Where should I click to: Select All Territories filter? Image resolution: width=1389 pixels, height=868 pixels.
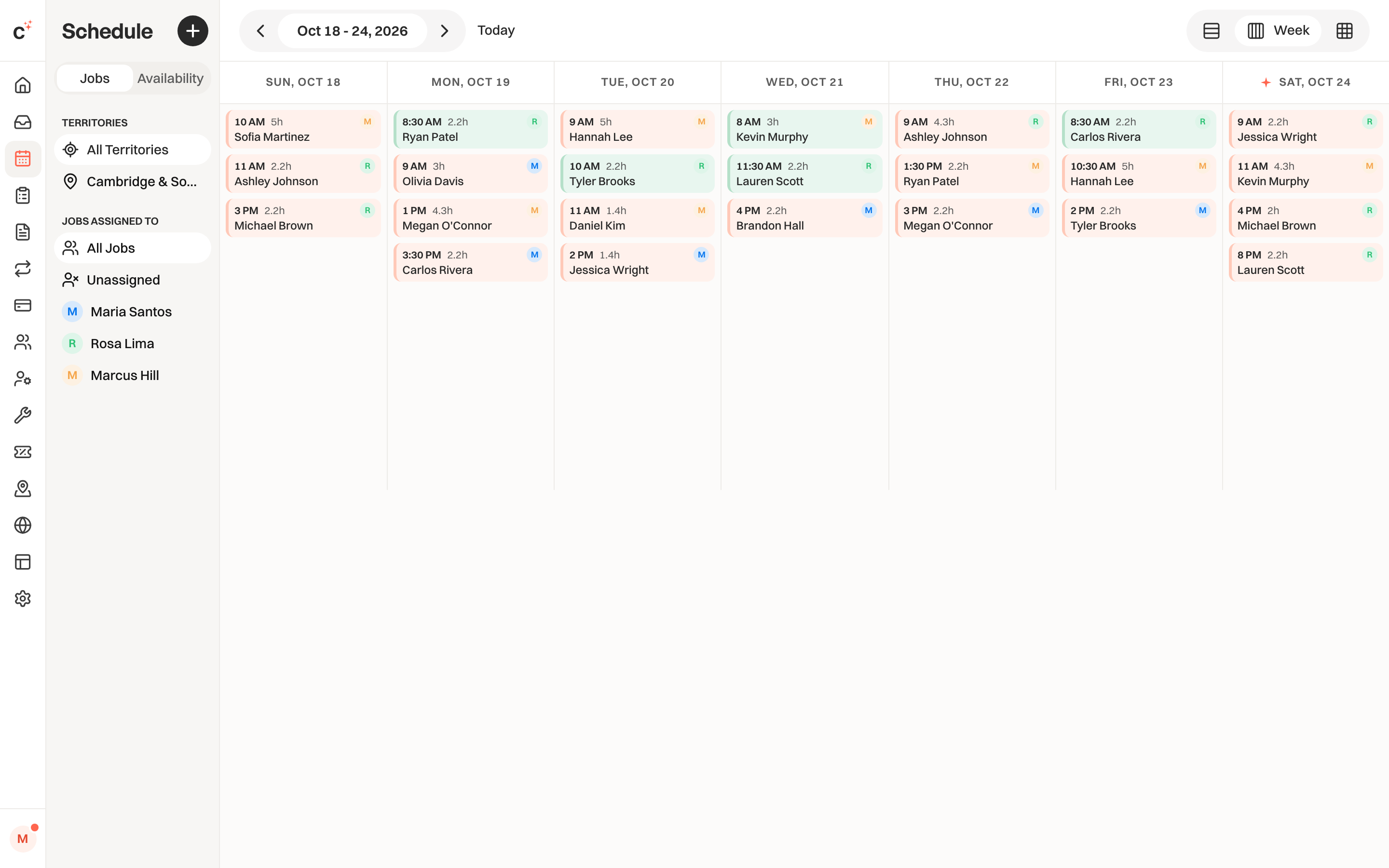click(x=133, y=150)
